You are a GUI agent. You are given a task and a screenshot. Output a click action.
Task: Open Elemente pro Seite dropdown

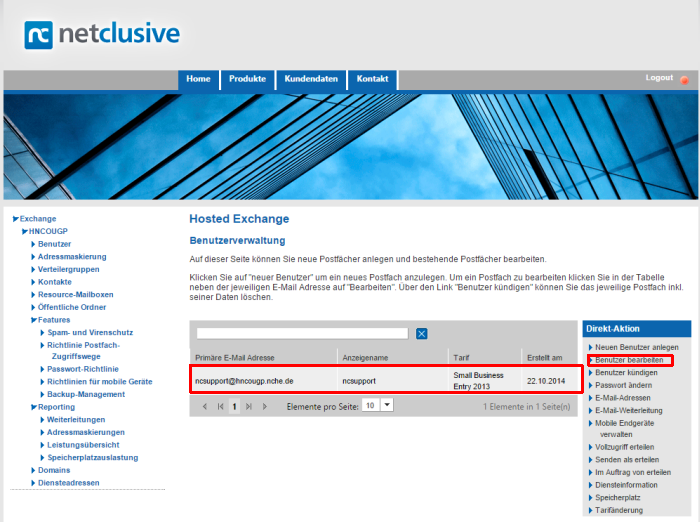[387, 405]
